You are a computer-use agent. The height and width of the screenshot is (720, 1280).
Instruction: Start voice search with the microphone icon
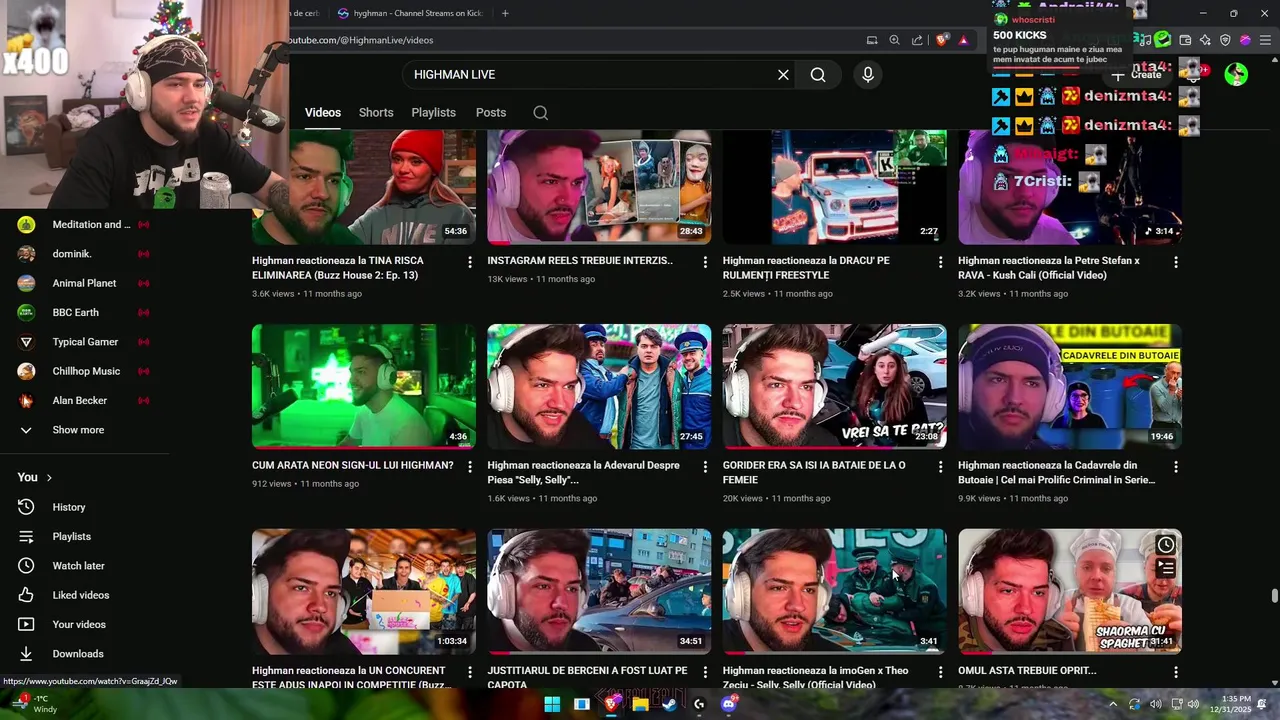[x=868, y=75]
